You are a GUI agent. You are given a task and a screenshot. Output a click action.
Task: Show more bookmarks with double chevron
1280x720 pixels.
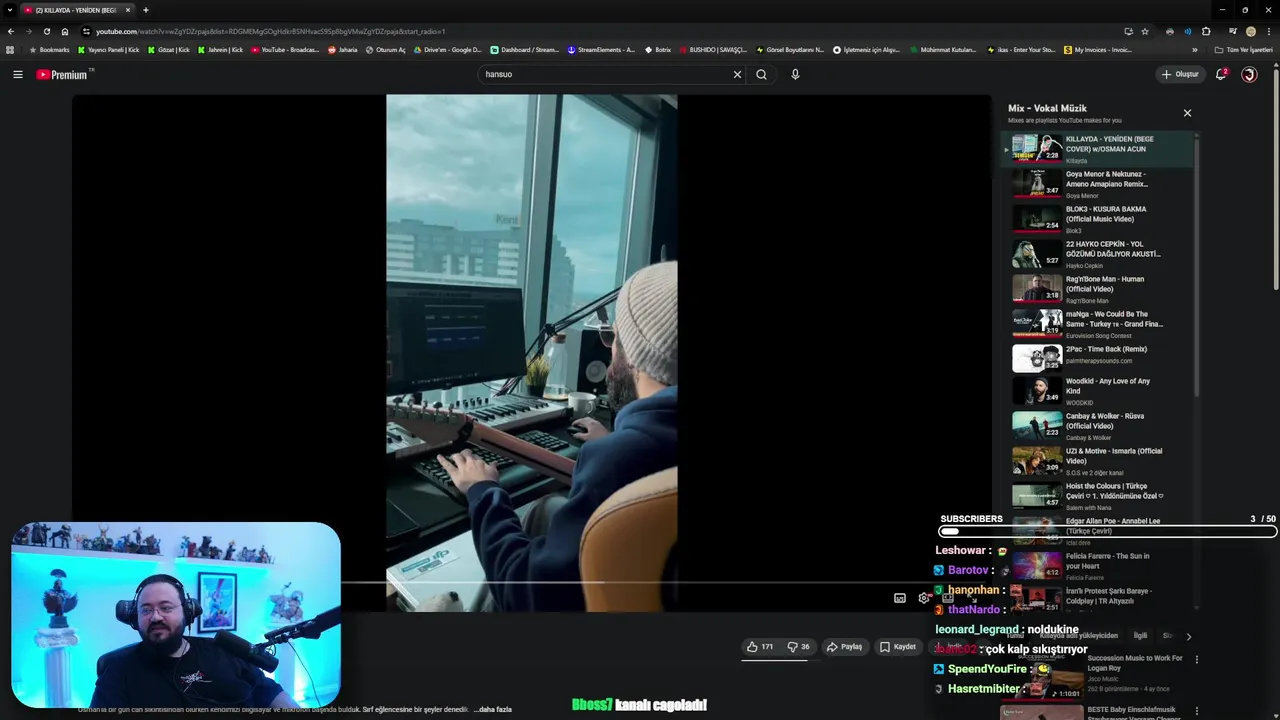(x=1194, y=50)
